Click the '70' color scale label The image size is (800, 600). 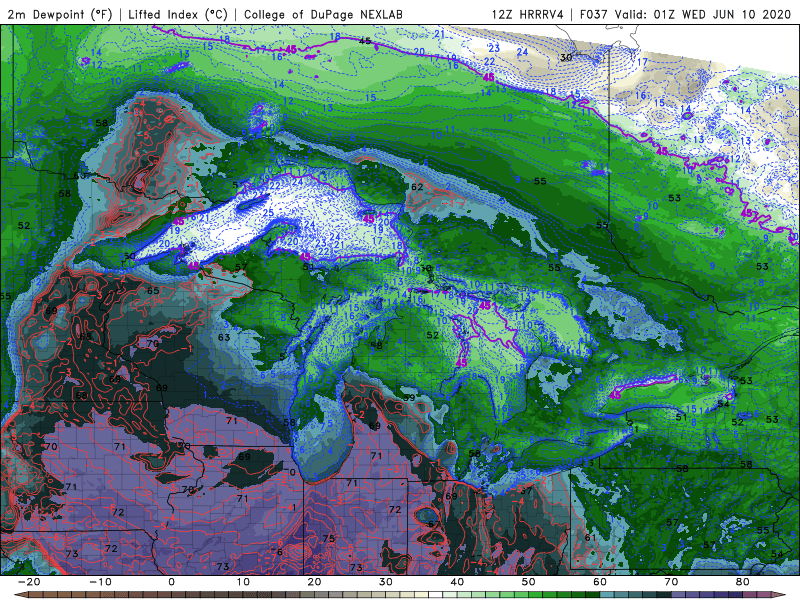(x=671, y=582)
